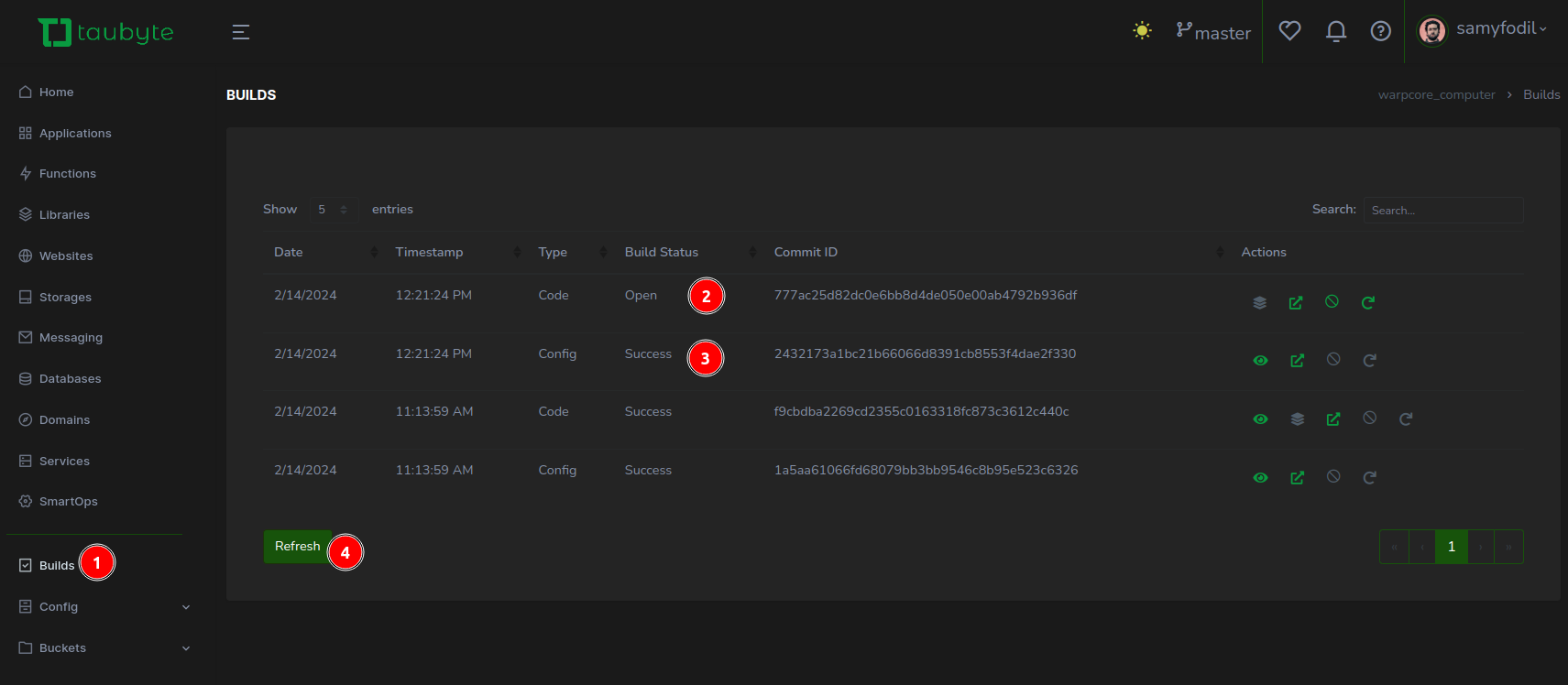View logs with eye icon for 1a5aa61 build

pyautogui.click(x=1260, y=478)
